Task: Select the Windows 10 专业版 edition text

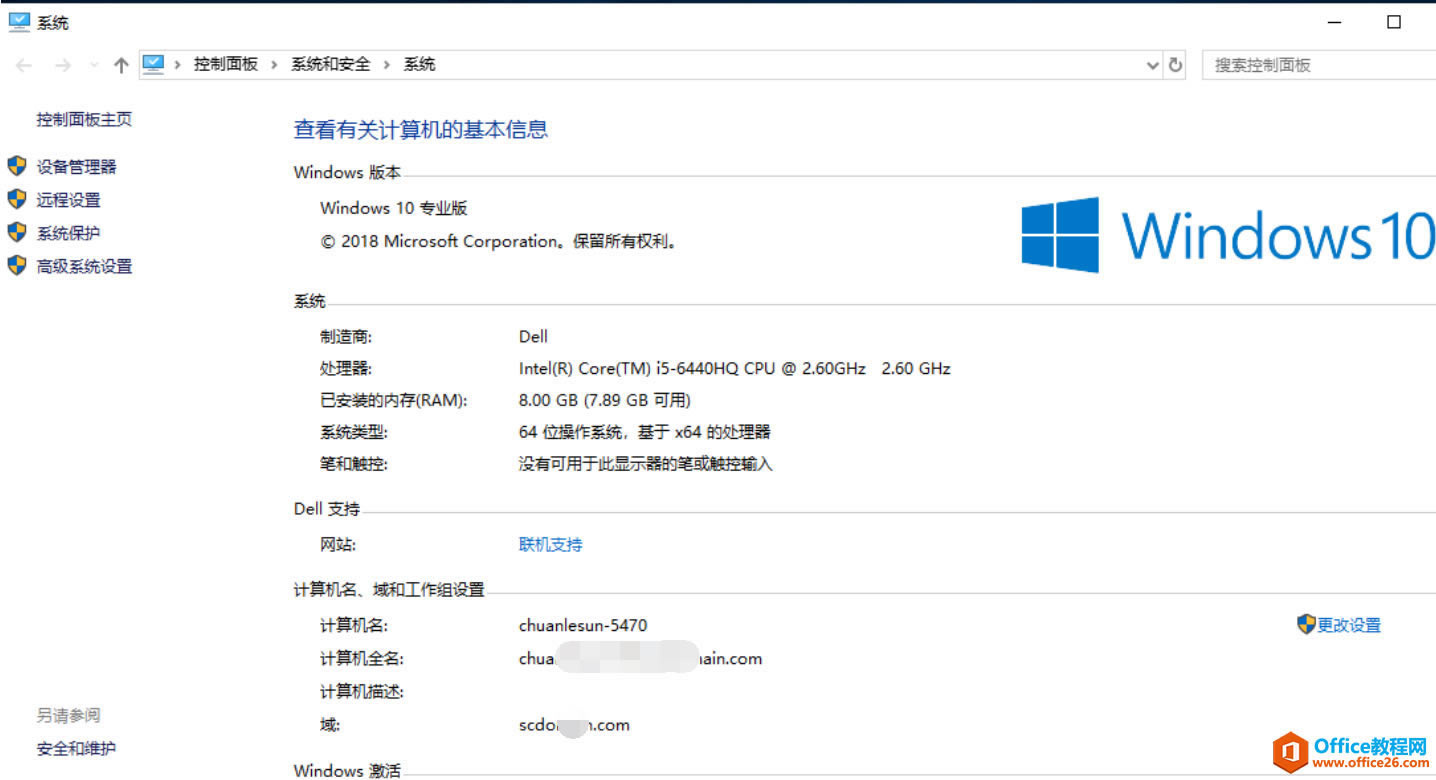Action: (394, 208)
